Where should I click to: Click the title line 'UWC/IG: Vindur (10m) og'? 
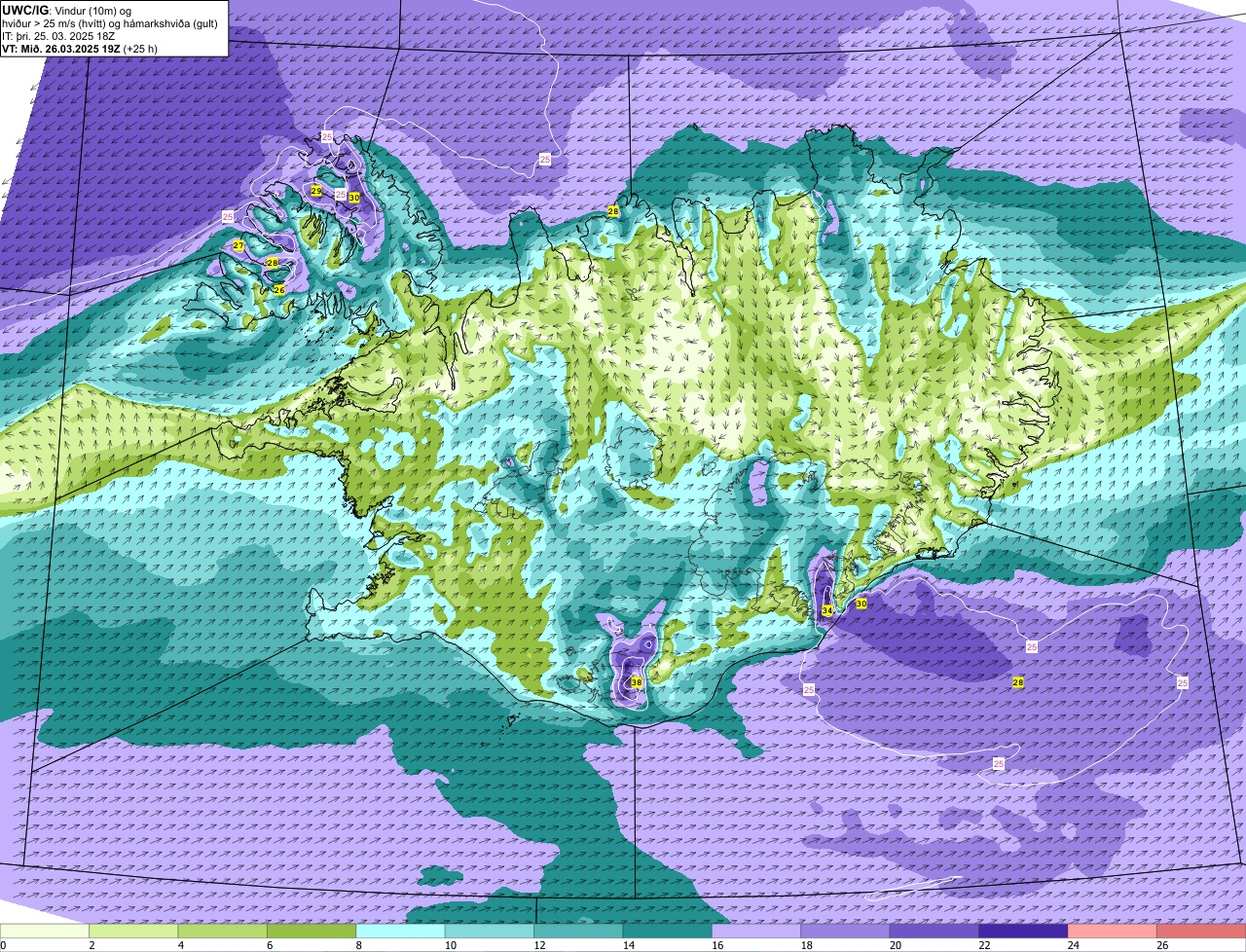(66, 11)
